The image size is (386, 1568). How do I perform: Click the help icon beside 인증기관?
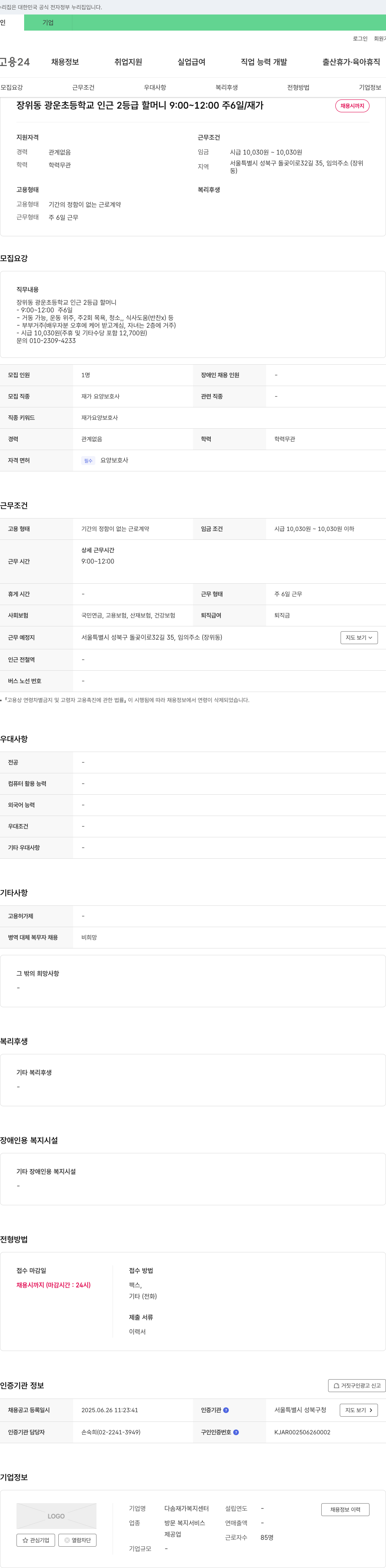click(226, 1410)
